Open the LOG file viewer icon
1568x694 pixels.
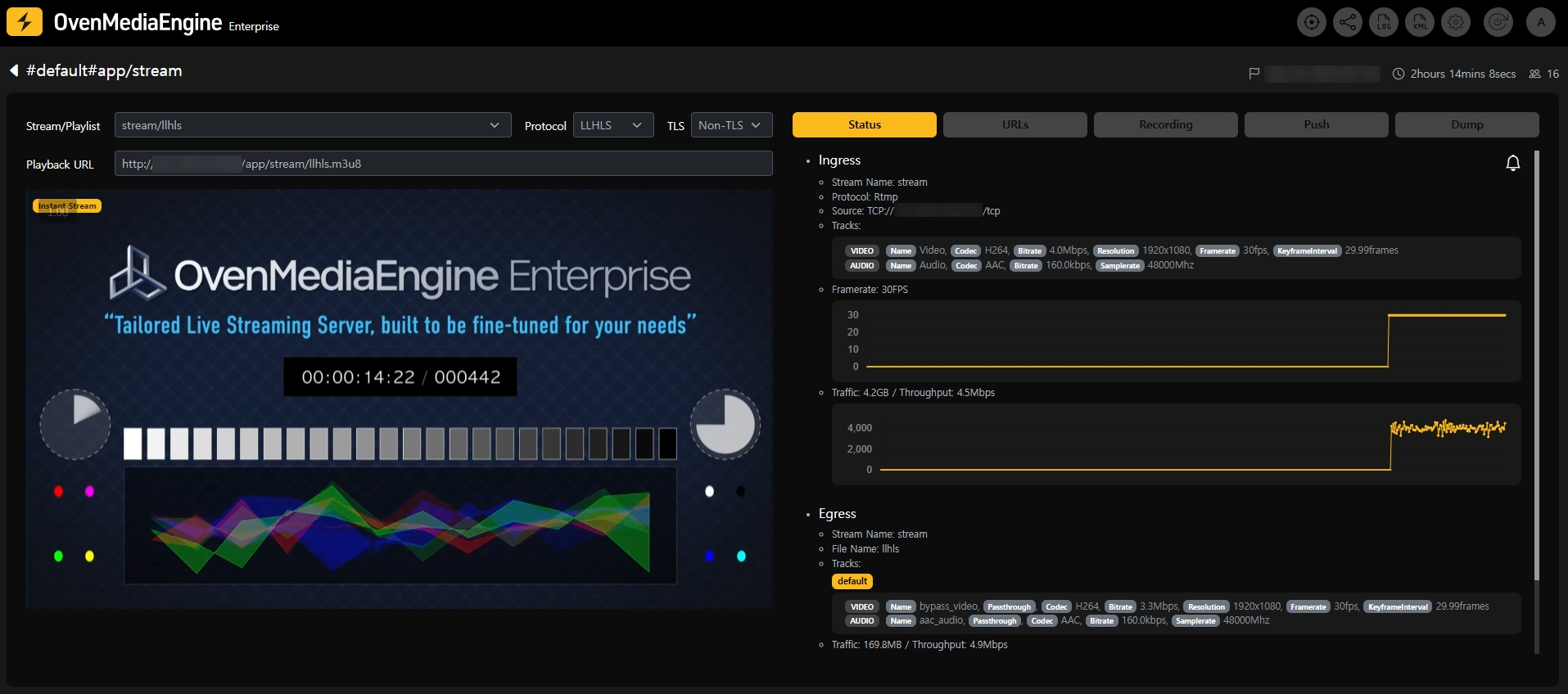coord(1384,22)
